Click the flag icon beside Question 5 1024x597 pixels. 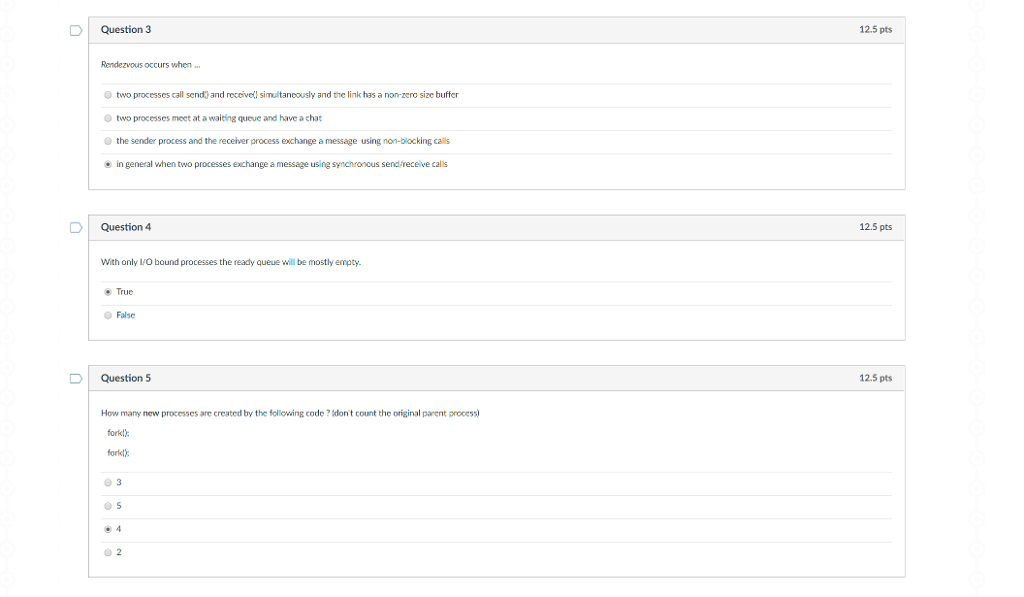[75, 379]
